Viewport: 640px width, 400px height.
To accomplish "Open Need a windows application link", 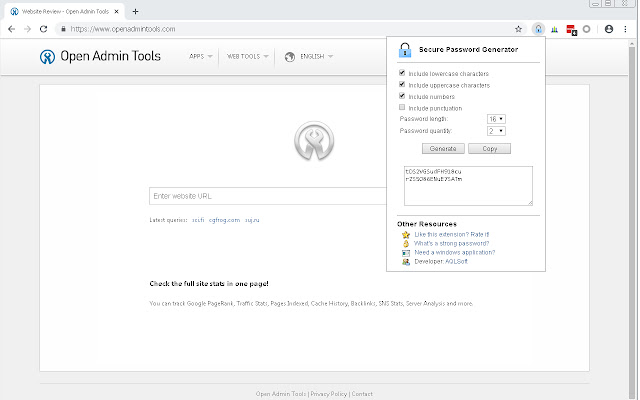I will (x=455, y=252).
